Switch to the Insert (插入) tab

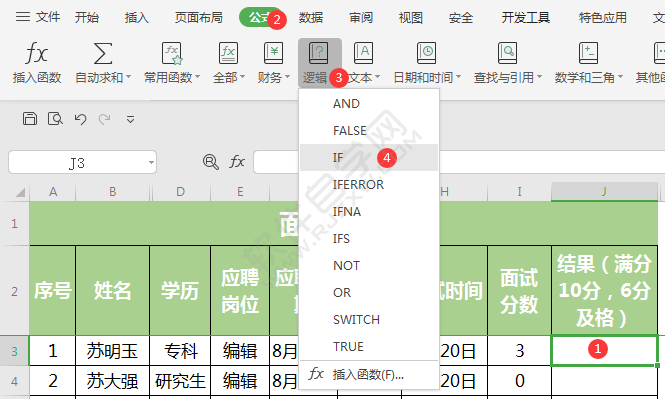[137, 18]
